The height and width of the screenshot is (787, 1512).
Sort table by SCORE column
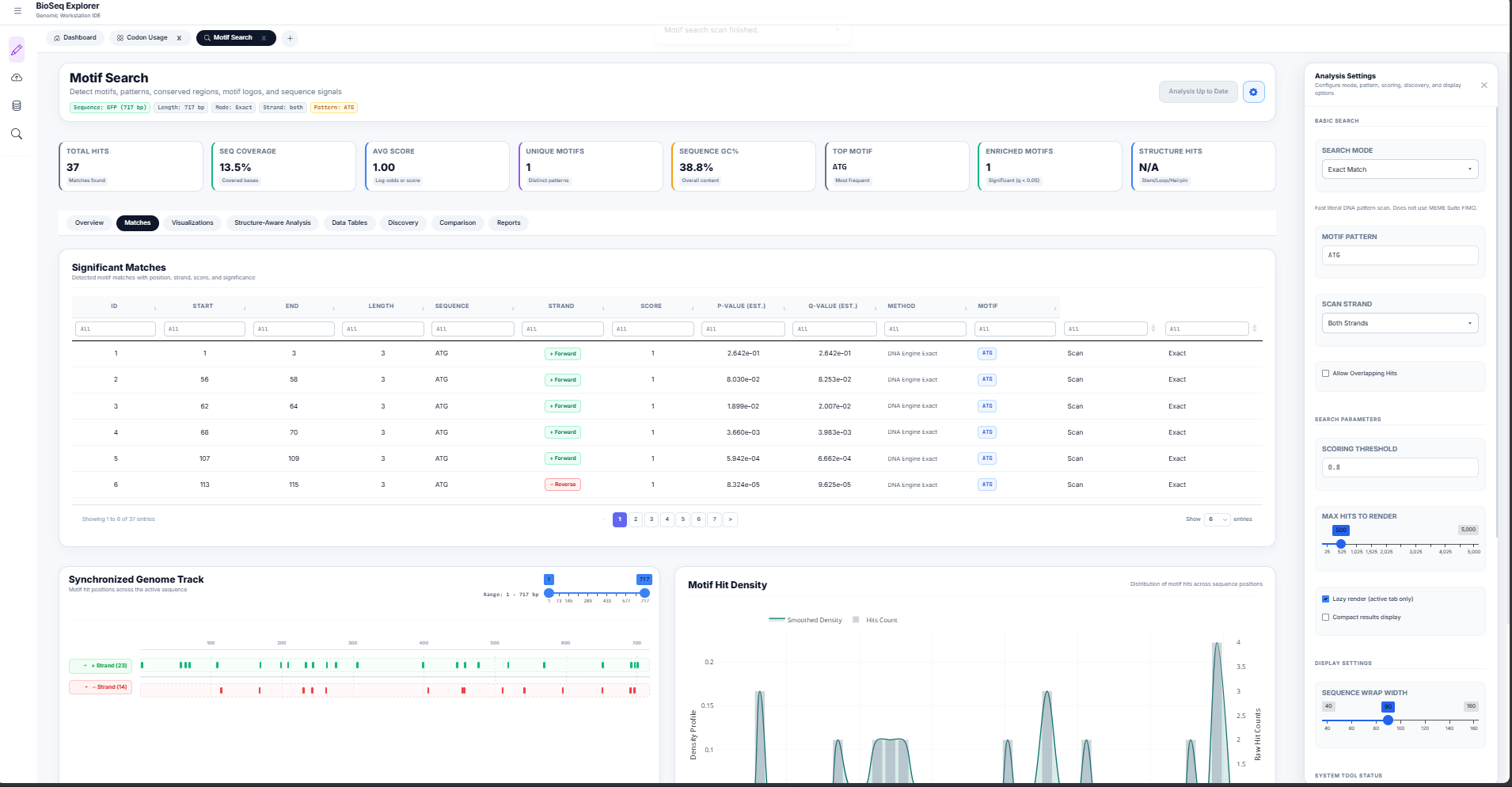(x=651, y=306)
